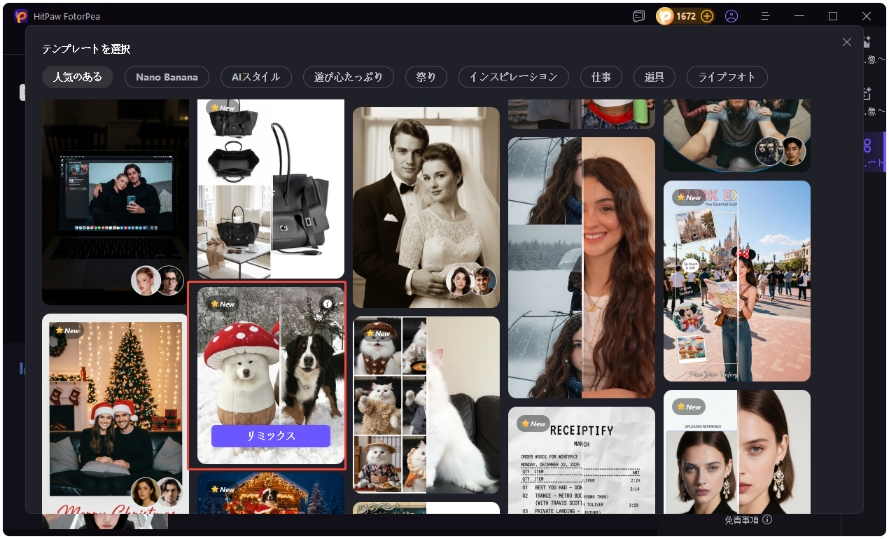889x539 pixels.
Task: Select the 遊び心たっぷり tab
Action: point(348,77)
